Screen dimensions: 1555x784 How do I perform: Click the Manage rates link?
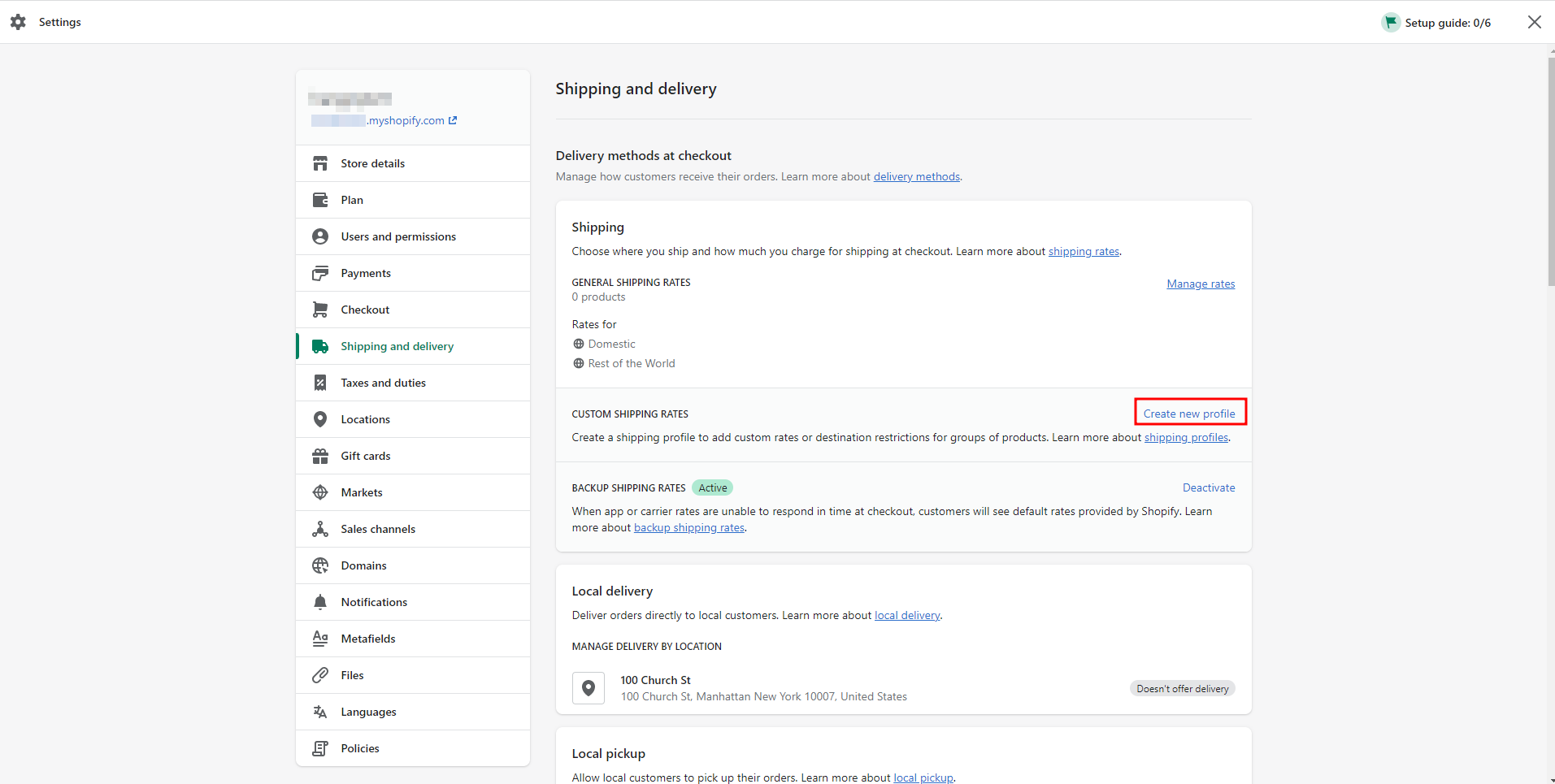(1201, 284)
